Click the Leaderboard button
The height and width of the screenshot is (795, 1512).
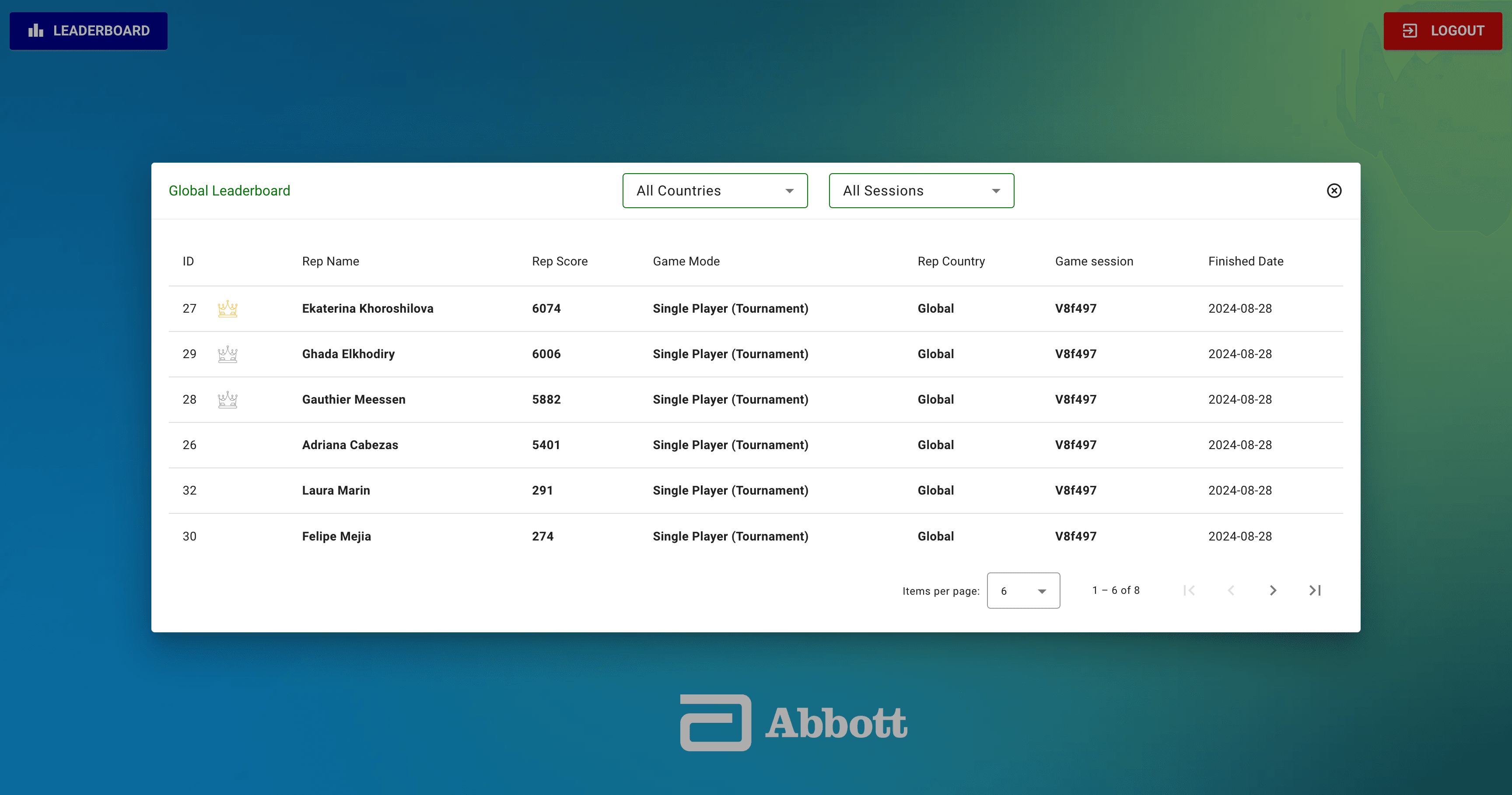(x=89, y=31)
